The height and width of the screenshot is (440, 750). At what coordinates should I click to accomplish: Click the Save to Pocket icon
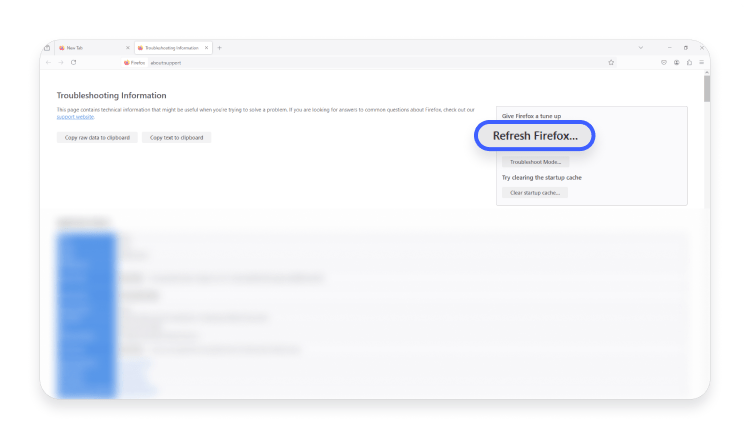pos(664,62)
